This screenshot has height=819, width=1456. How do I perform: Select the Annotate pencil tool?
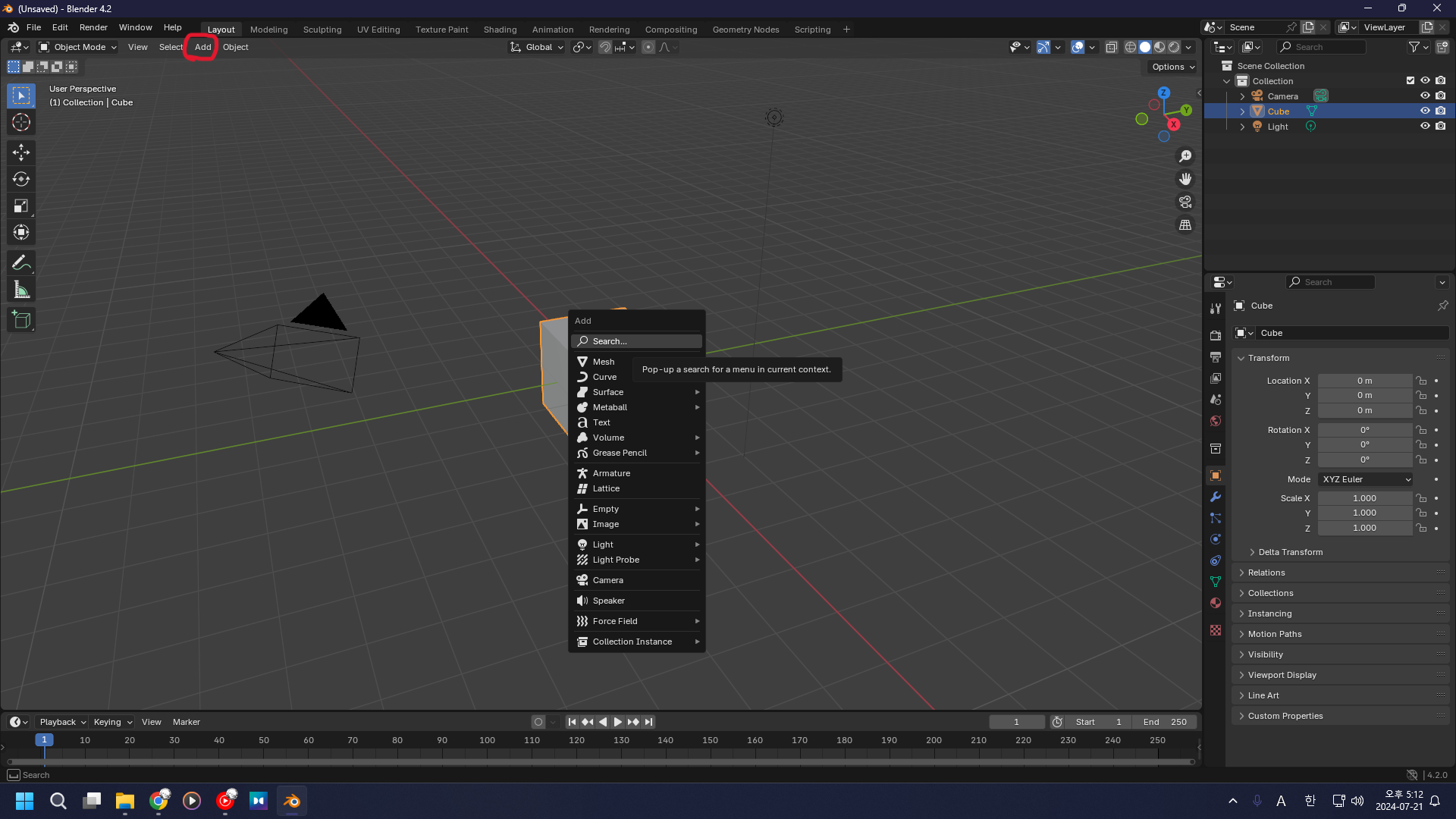(x=21, y=263)
